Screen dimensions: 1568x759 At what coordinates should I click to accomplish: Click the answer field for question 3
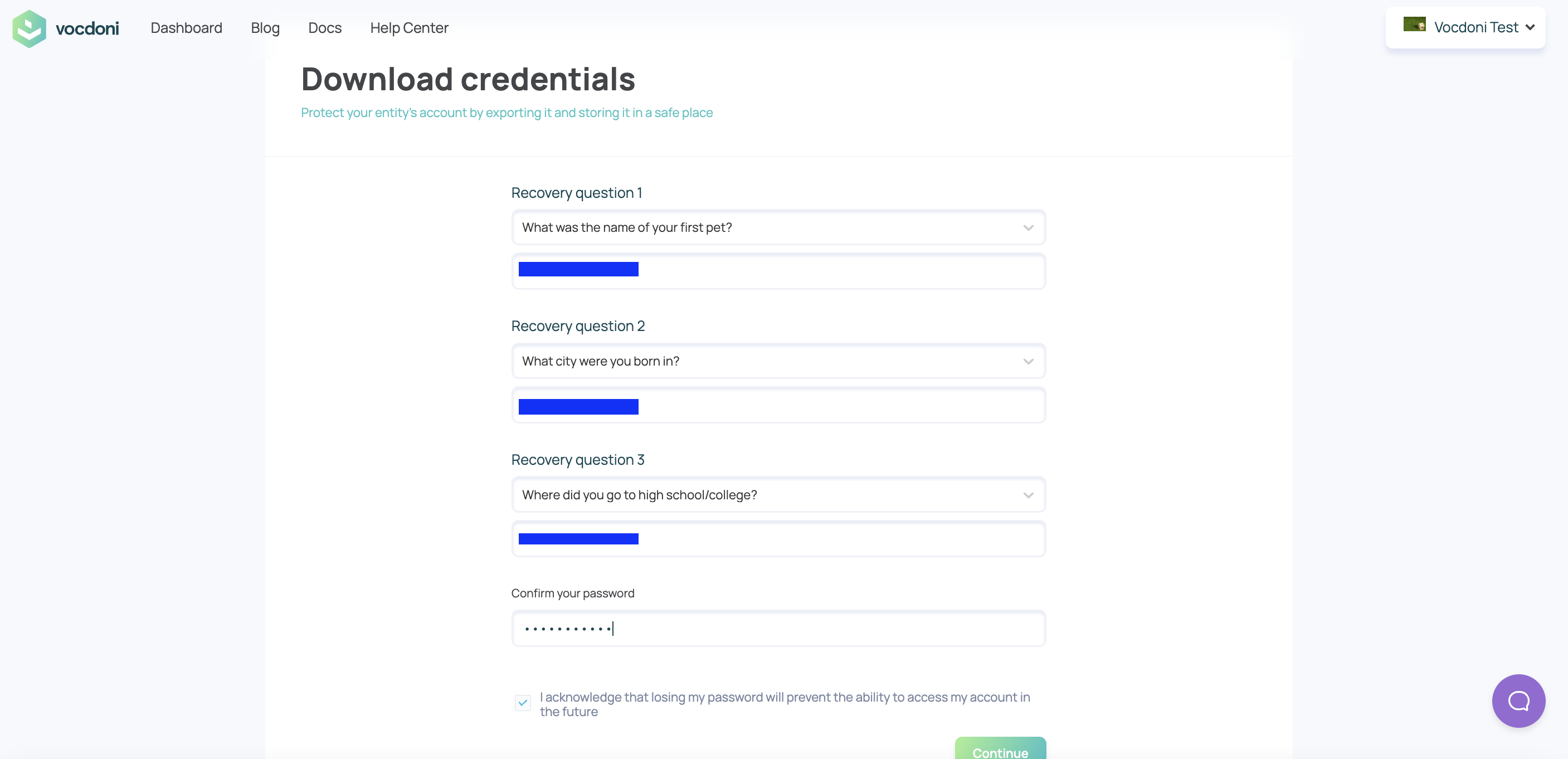click(x=778, y=539)
